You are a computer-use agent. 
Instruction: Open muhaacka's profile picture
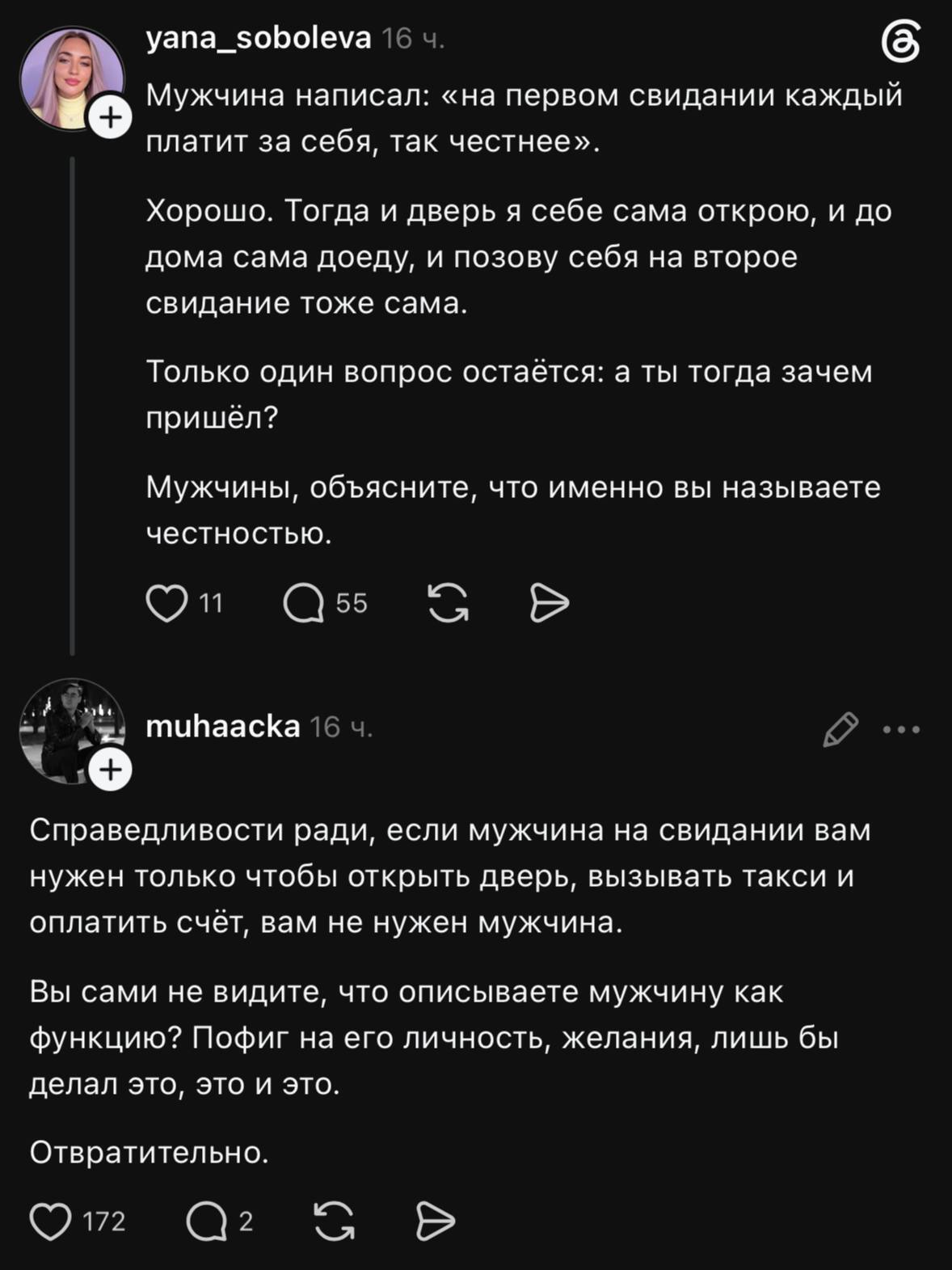(72, 730)
